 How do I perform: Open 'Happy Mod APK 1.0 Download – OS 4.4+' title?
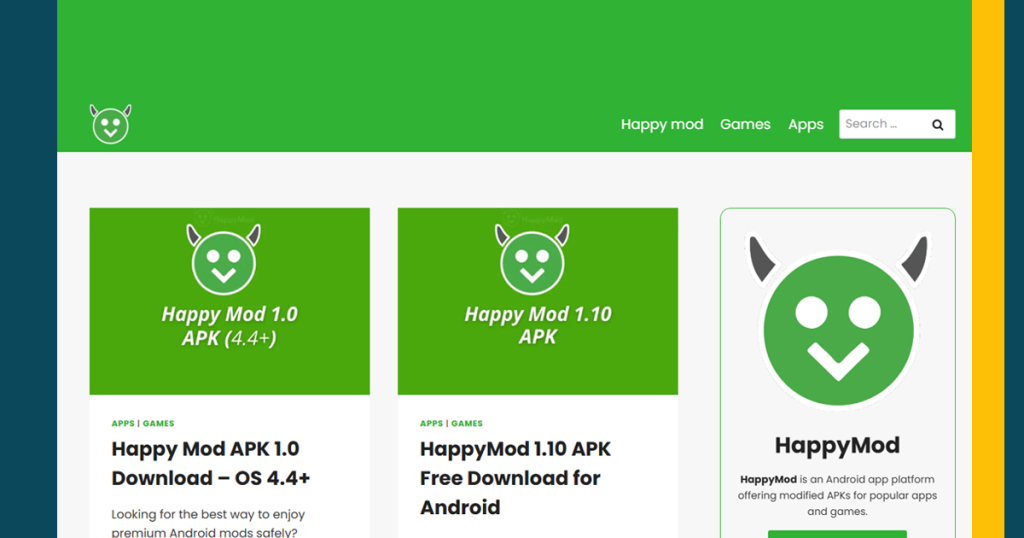click(x=210, y=464)
